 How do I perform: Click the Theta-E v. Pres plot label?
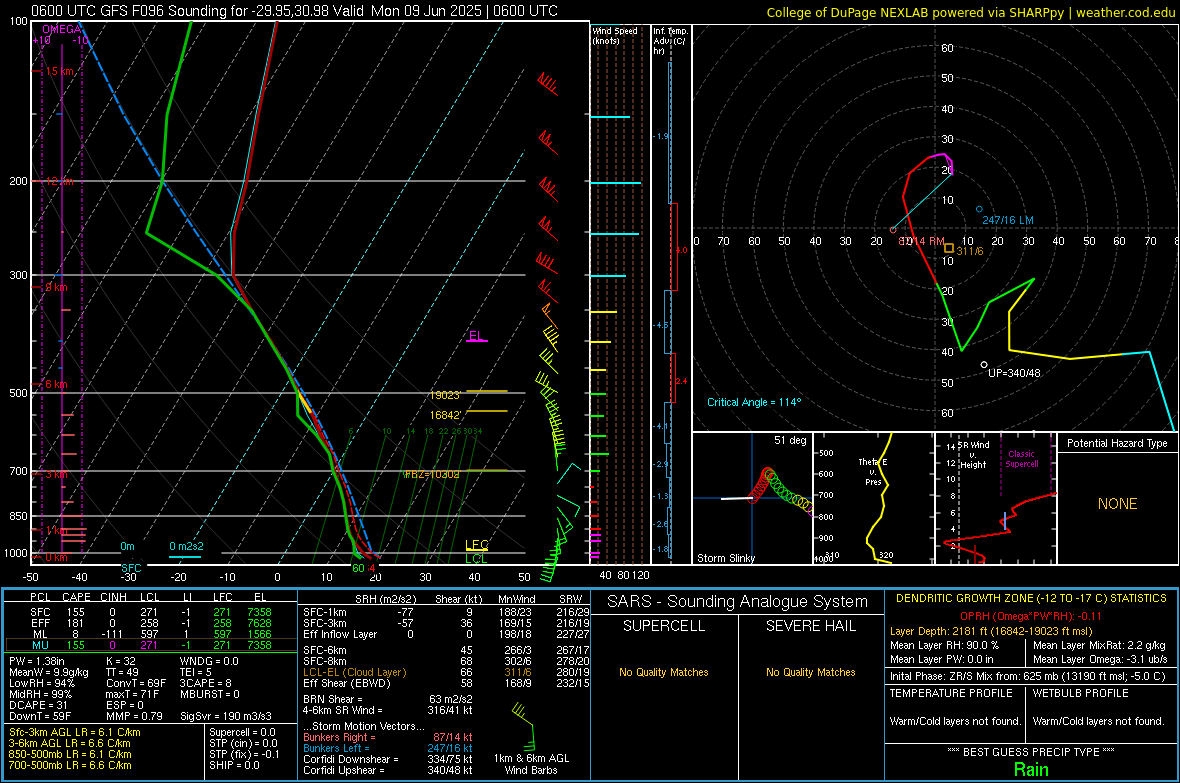(x=873, y=471)
